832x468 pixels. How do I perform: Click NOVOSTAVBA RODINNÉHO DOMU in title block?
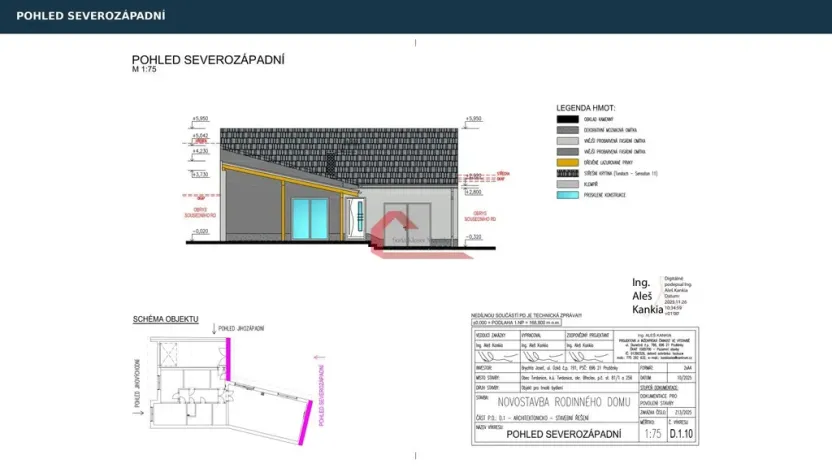click(x=564, y=402)
